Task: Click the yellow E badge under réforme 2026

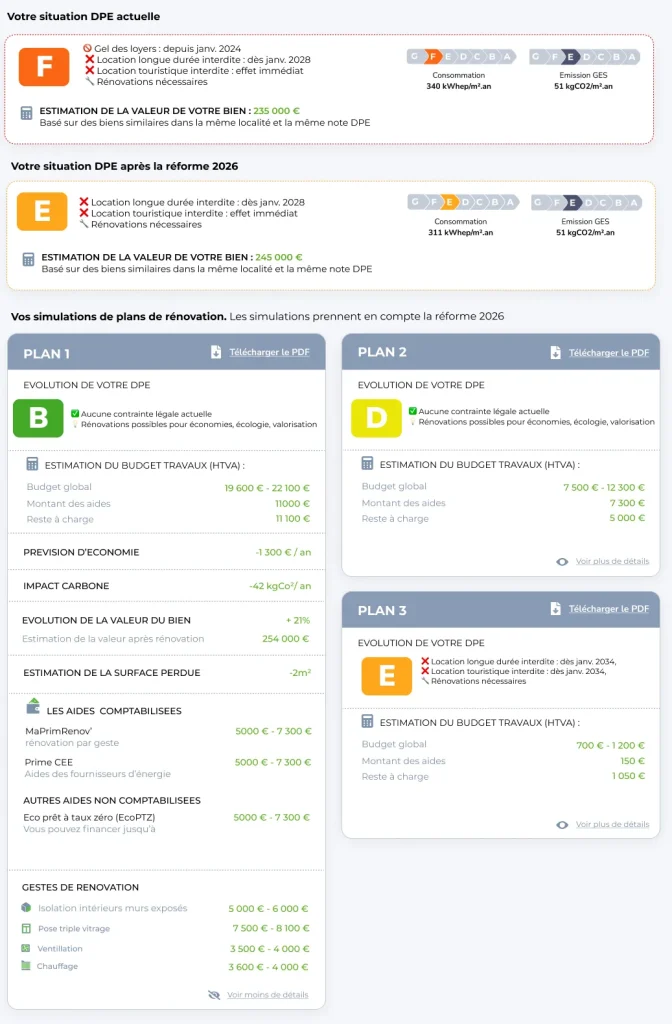Action: (43, 210)
